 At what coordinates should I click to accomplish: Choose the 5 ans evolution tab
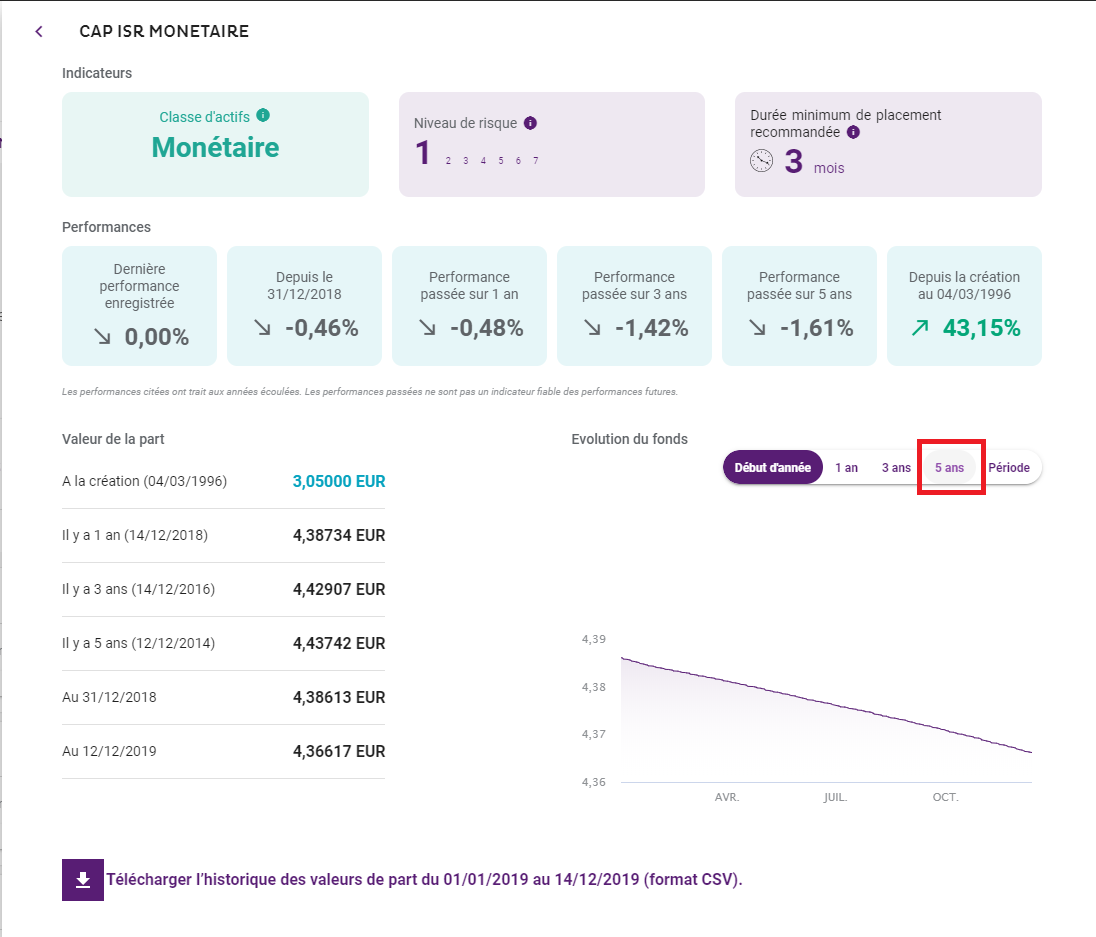tap(949, 467)
